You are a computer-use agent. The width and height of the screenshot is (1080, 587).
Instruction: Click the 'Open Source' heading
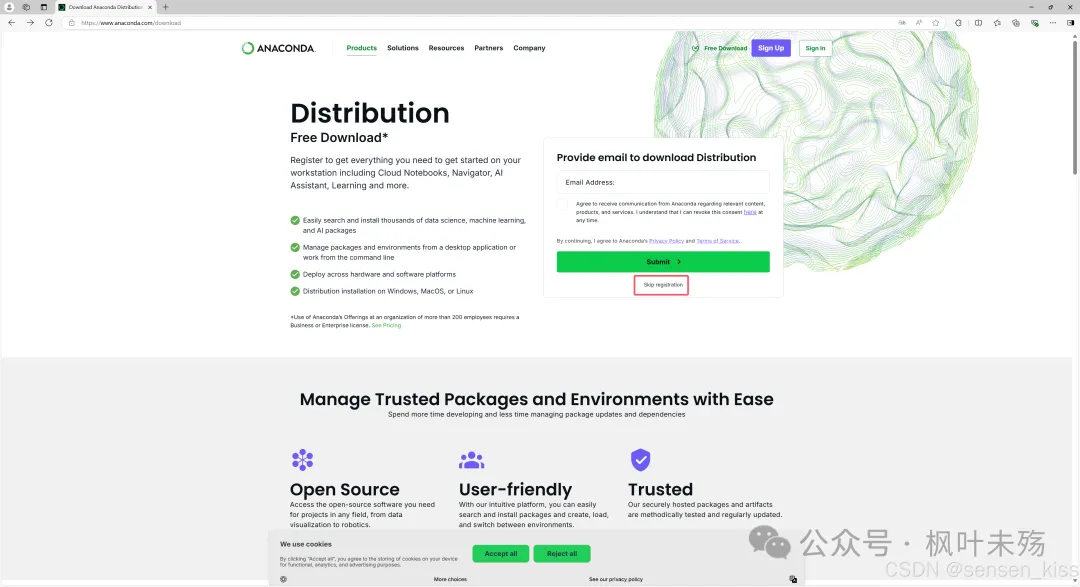click(344, 489)
